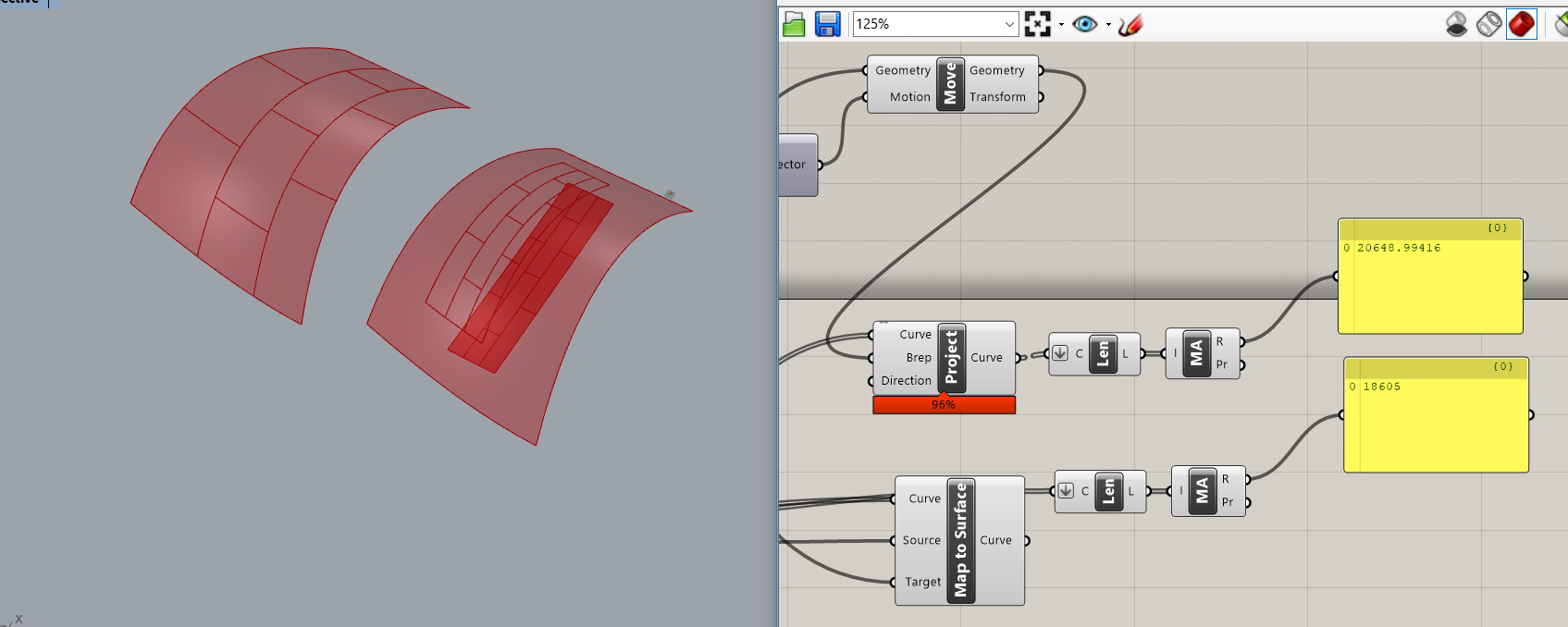Click the Curve input on Project
The height and width of the screenshot is (627, 1568).
[915, 335]
